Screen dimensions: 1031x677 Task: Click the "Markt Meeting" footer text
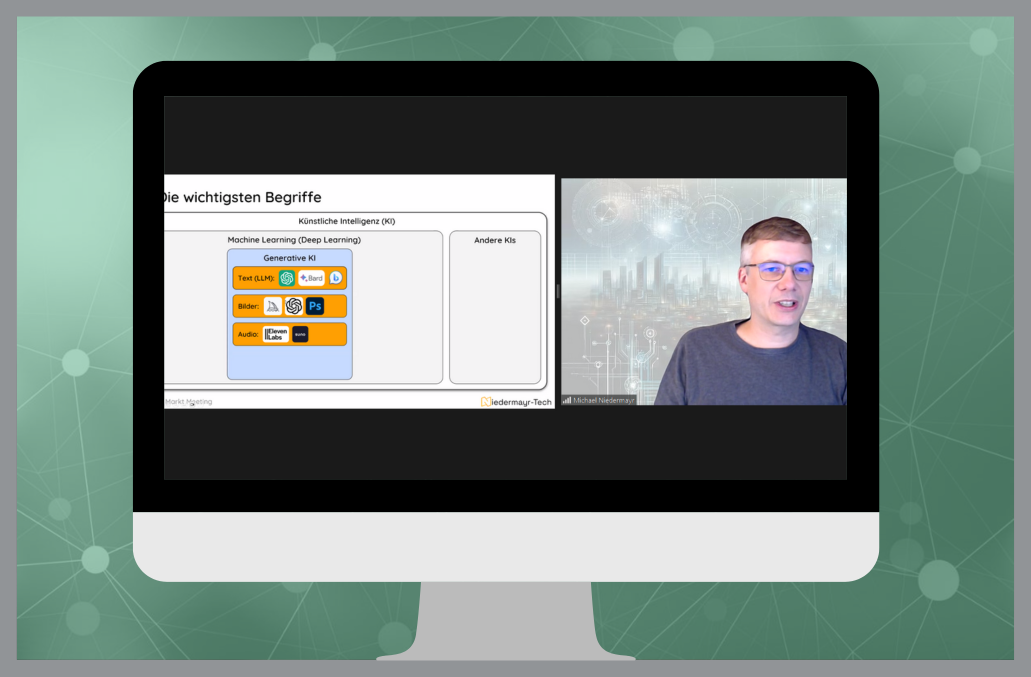point(189,402)
